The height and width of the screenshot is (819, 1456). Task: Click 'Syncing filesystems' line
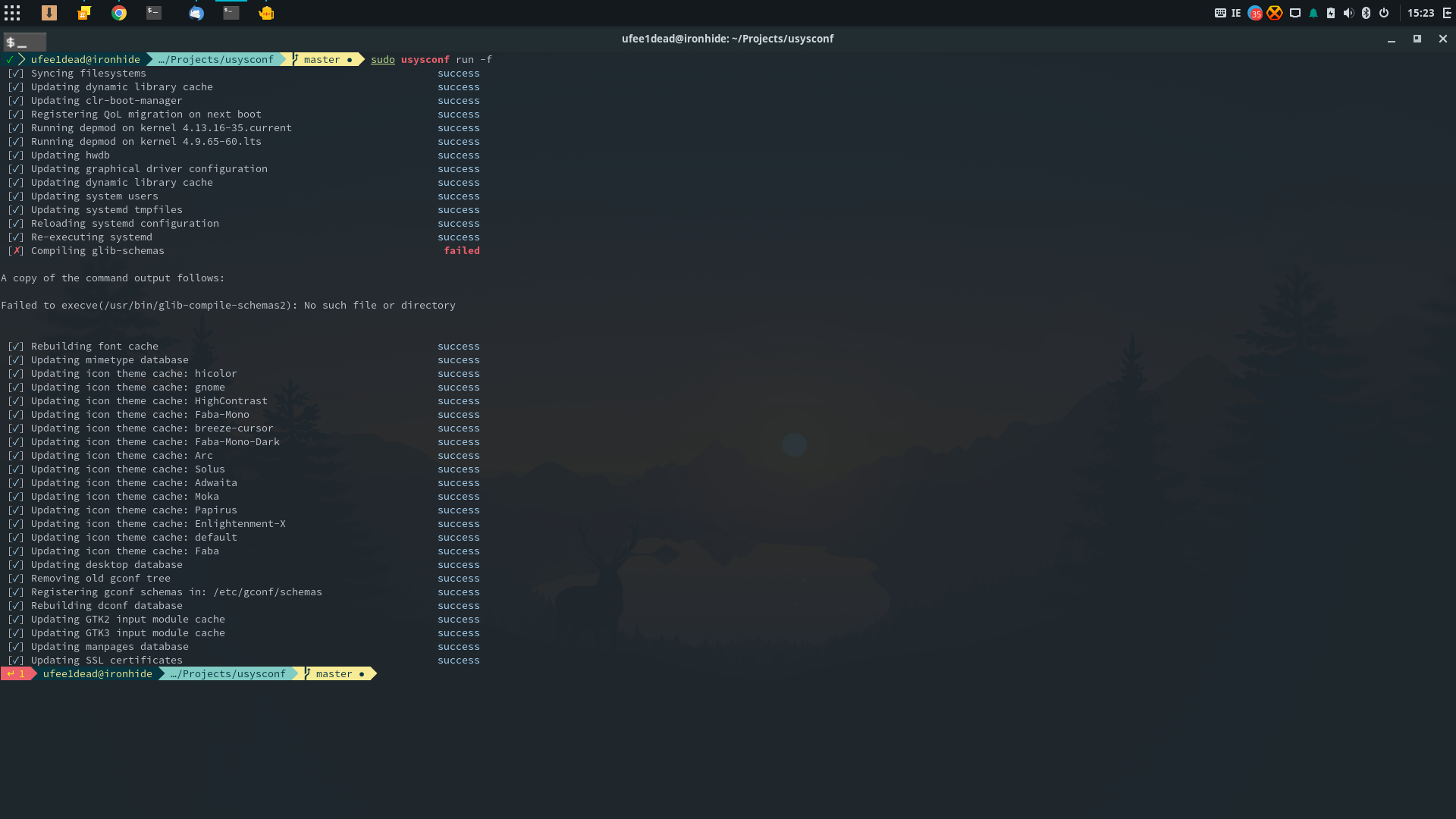(x=89, y=73)
